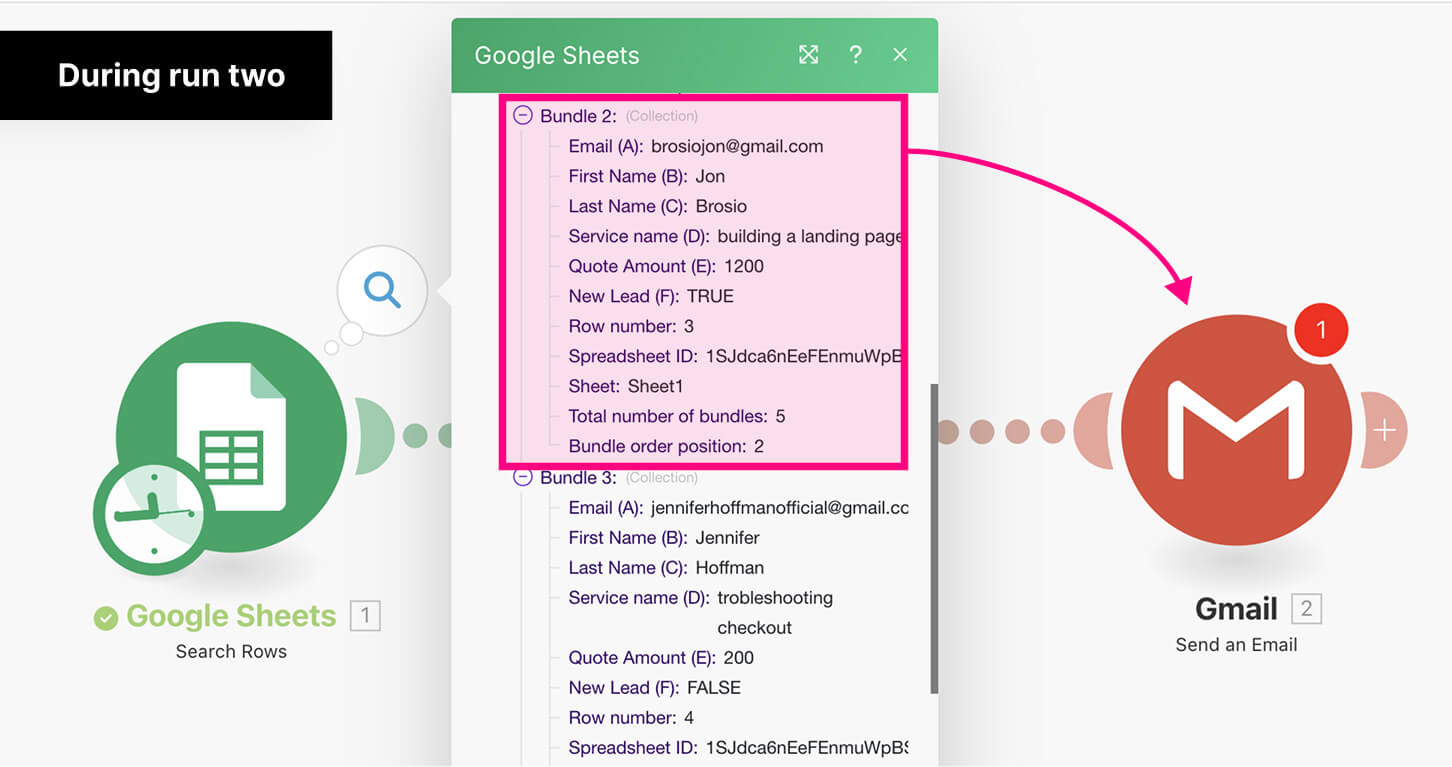Select jenniferhoffmanofficial email in Bundle 3
This screenshot has height=767, width=1452.
point(780,507)
